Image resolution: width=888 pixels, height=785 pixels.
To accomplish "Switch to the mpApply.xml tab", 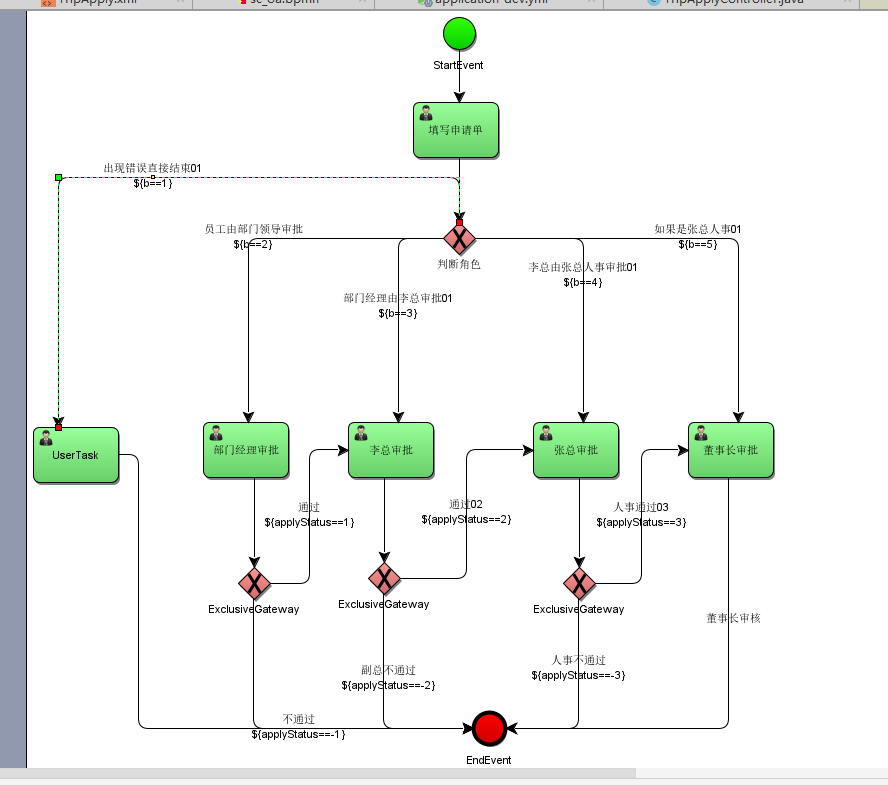I will tap(110, 3).
